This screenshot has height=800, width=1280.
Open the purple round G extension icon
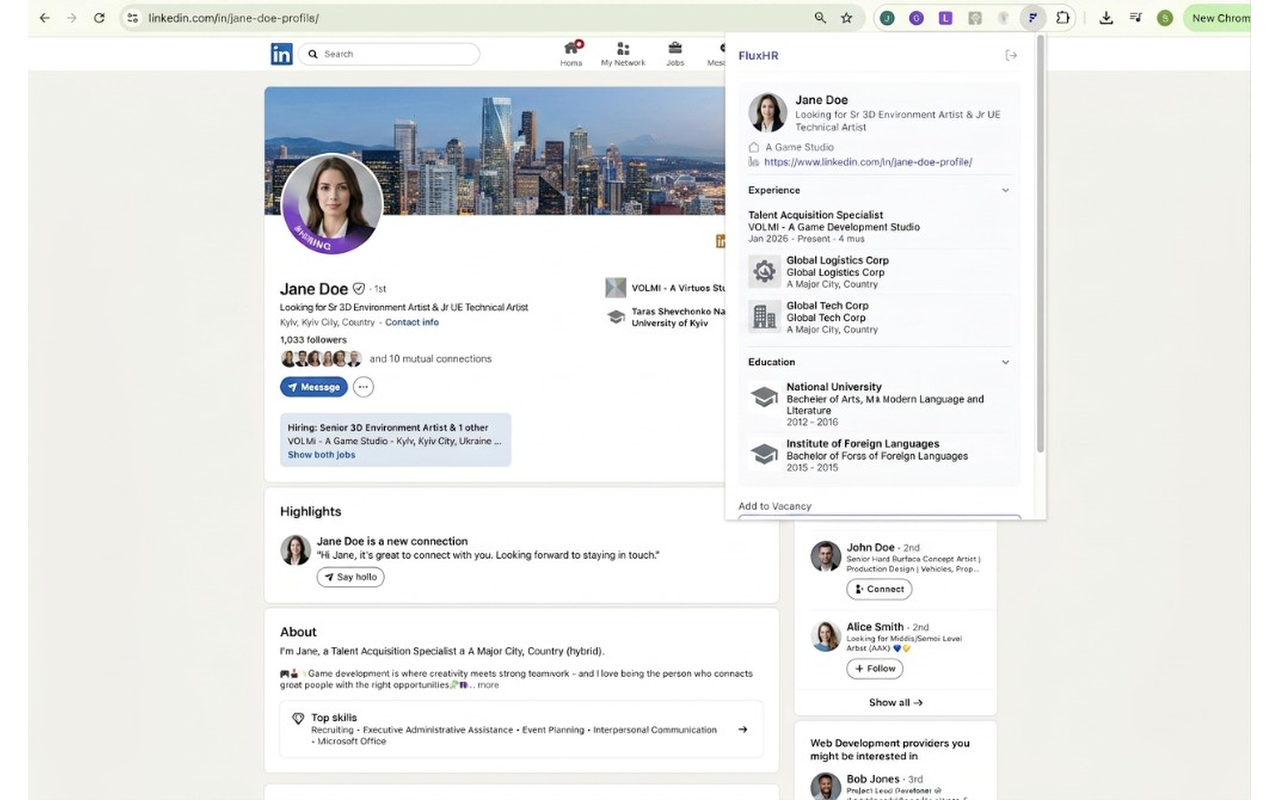[916, 18]
